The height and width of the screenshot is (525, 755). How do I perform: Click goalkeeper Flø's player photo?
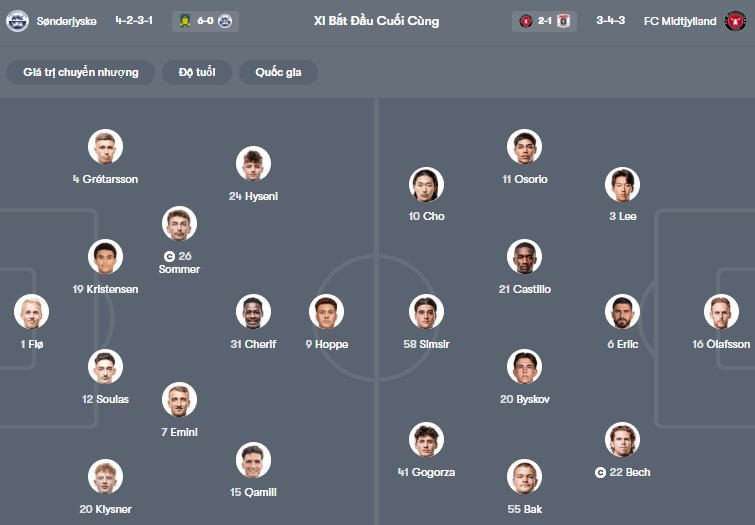(x=32, y=312)
